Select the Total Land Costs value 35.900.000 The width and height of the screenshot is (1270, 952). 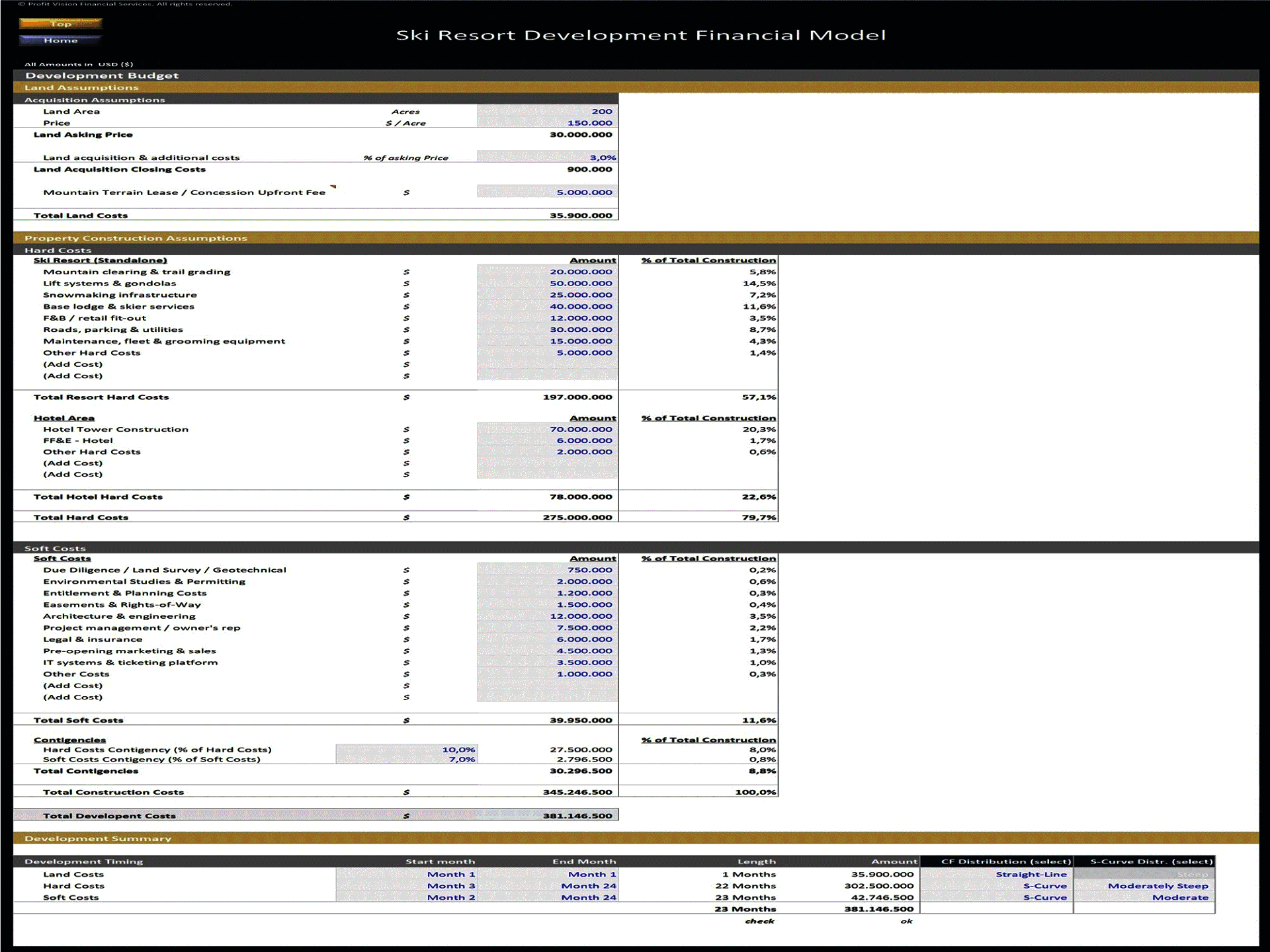[581, 216]
